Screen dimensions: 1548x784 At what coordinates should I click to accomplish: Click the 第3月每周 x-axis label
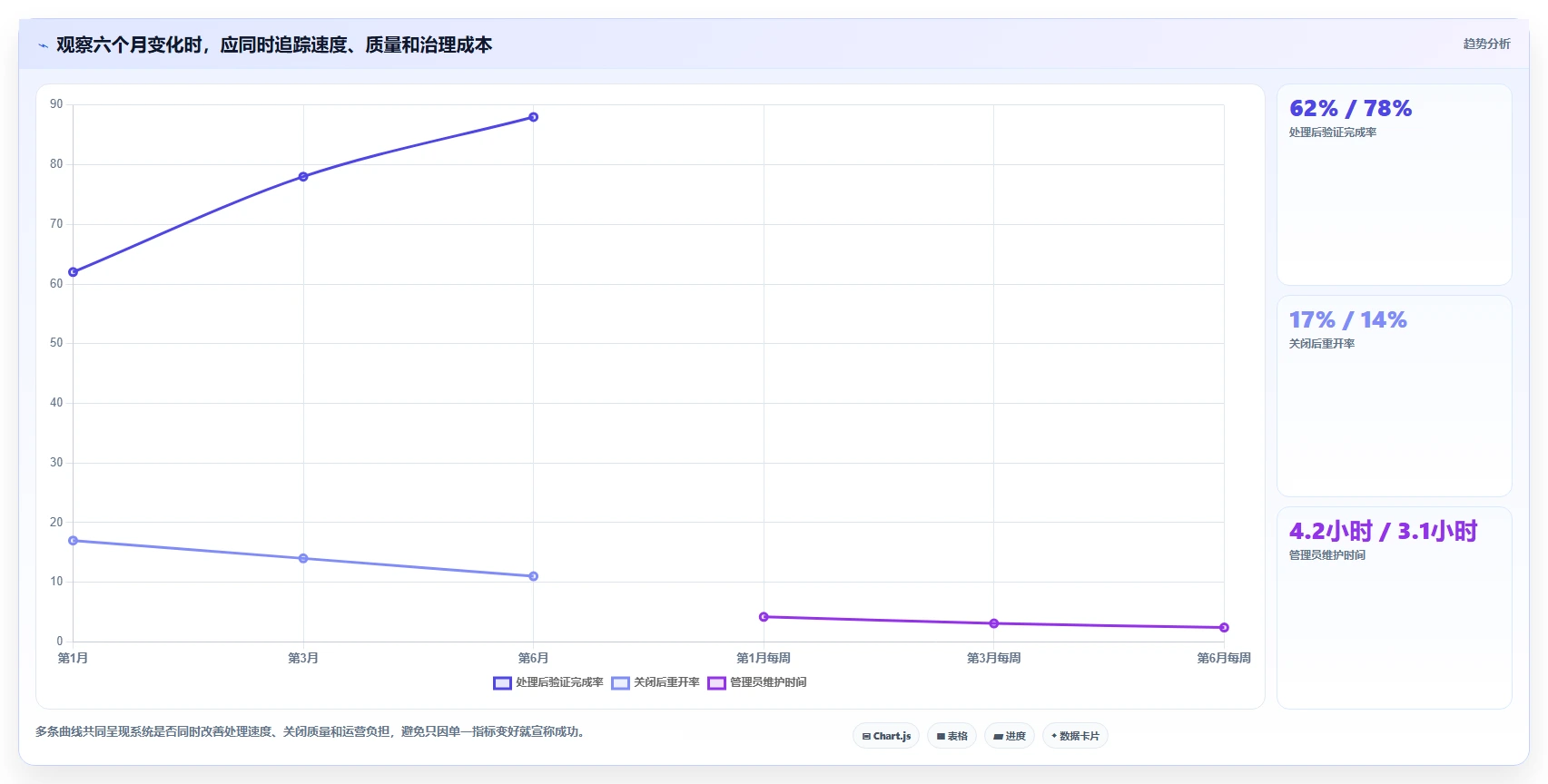(x=994, y=658)
